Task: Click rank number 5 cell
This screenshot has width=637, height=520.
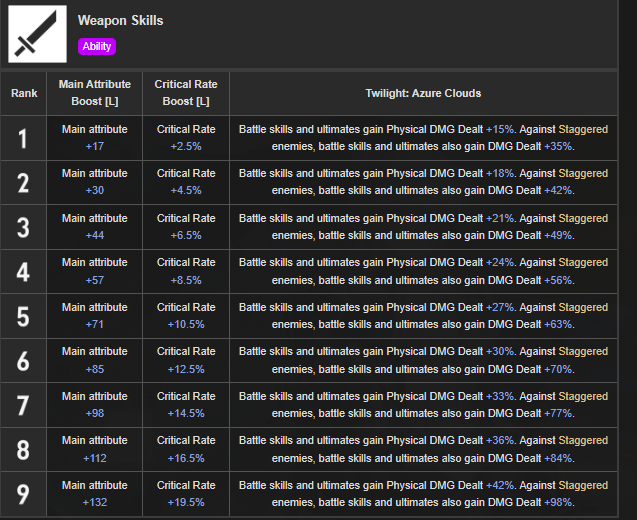Action: (24, 316)
